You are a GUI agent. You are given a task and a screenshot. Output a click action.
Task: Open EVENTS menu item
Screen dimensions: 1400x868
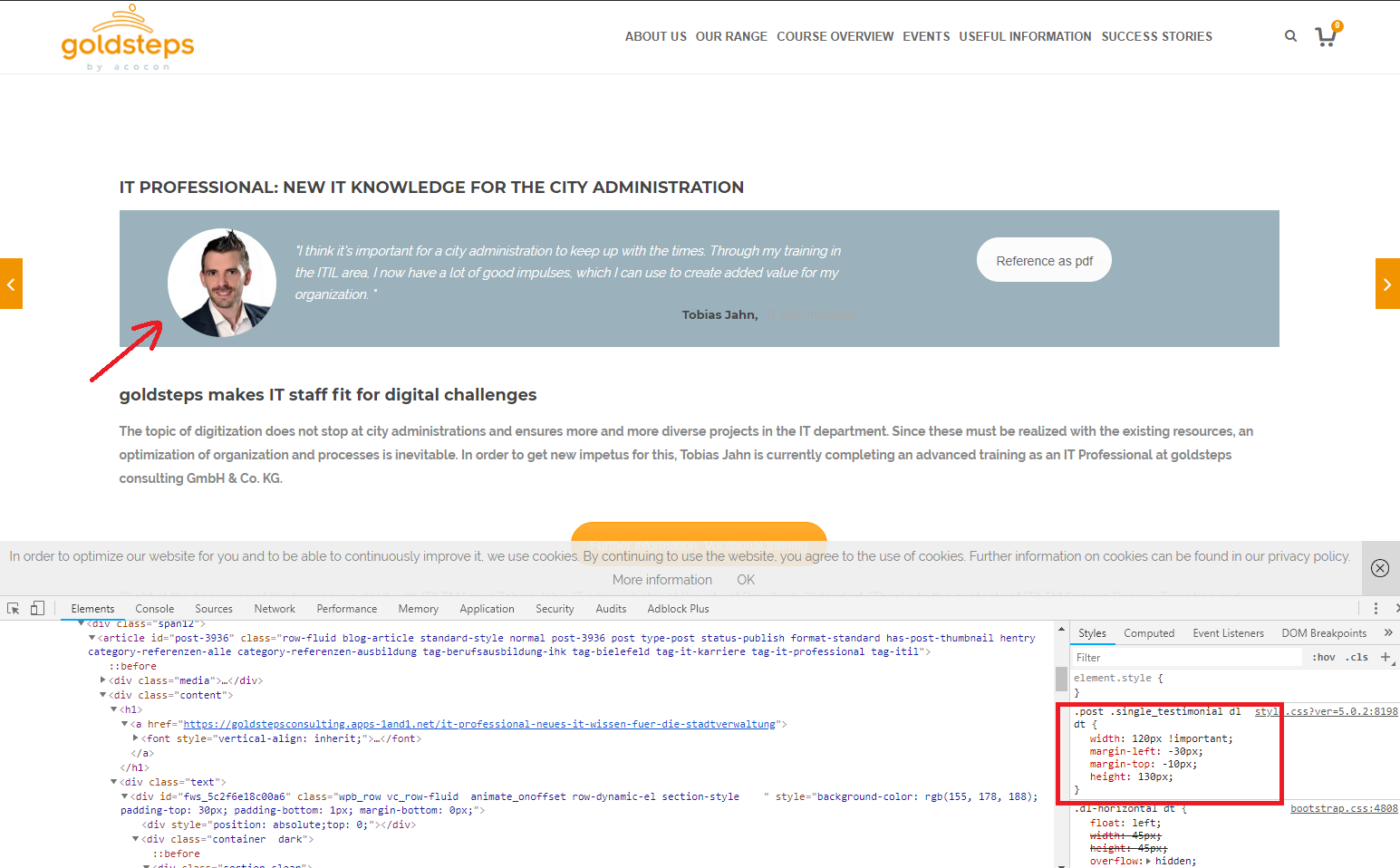[926, 36]
